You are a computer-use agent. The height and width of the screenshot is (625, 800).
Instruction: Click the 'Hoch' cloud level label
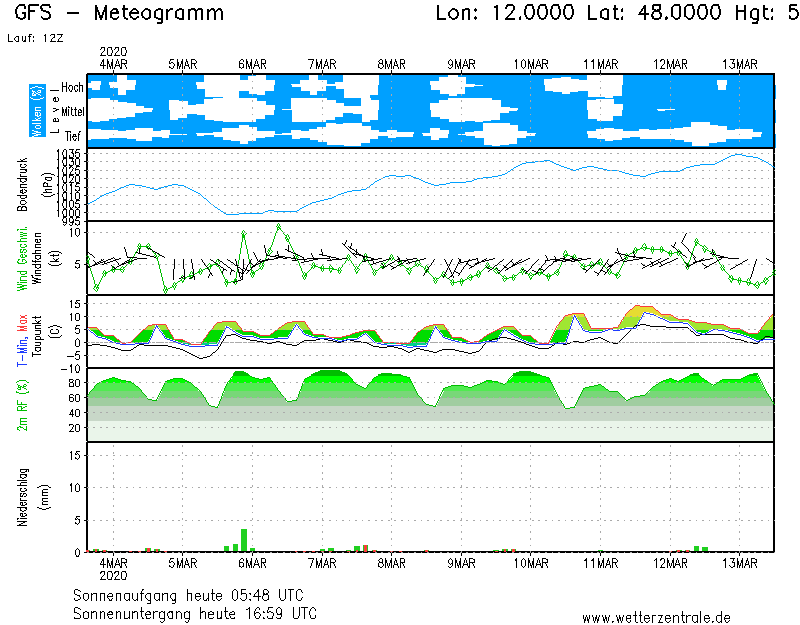[72, 88]
